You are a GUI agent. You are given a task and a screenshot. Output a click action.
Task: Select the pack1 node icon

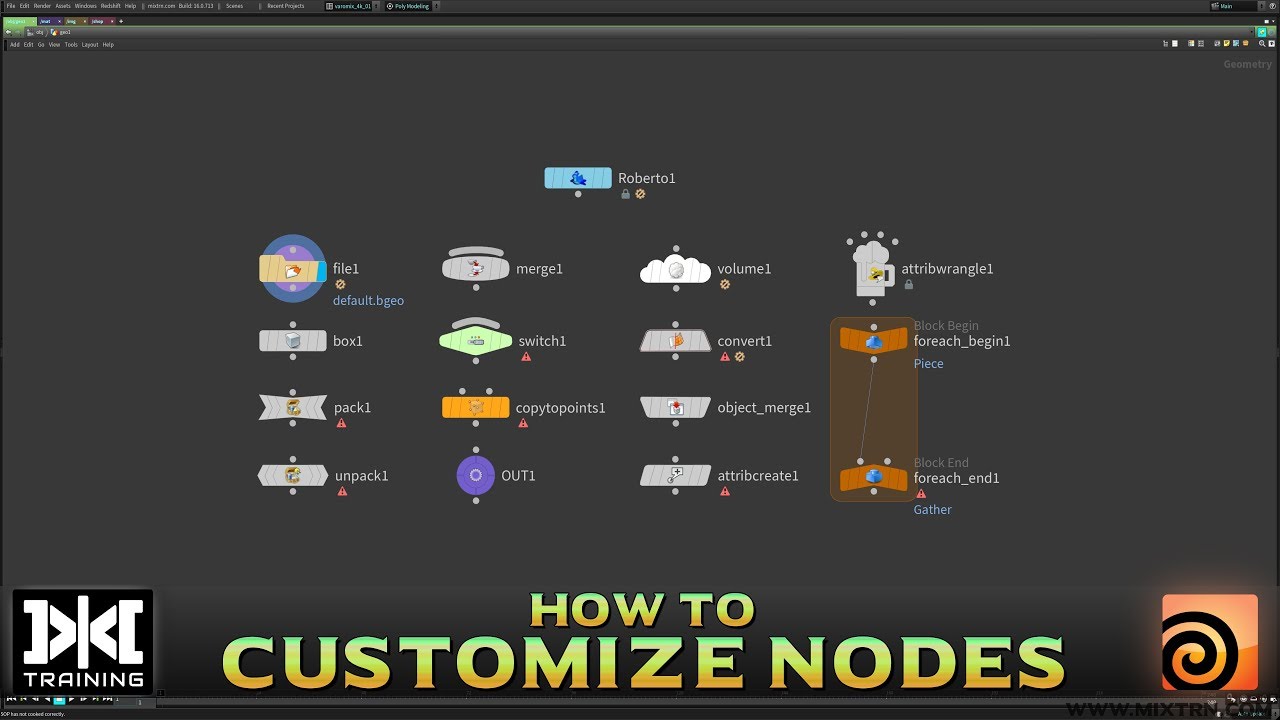tap(293, 408)
